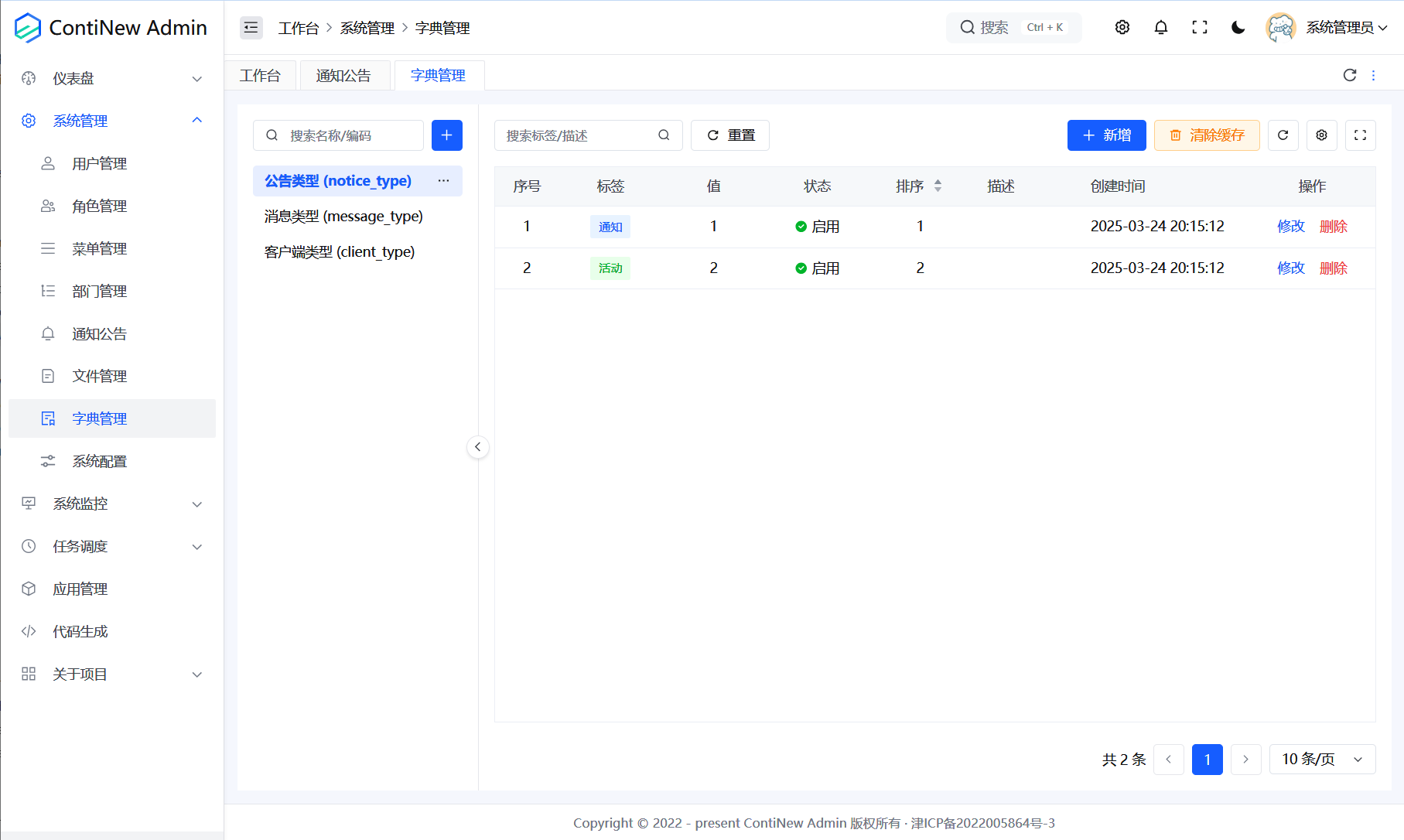Image resolution: width=1404 pixels, height=840 pixels.
Task: Open the 系统管理员 user dropdown
Action: click(1347, 28)
